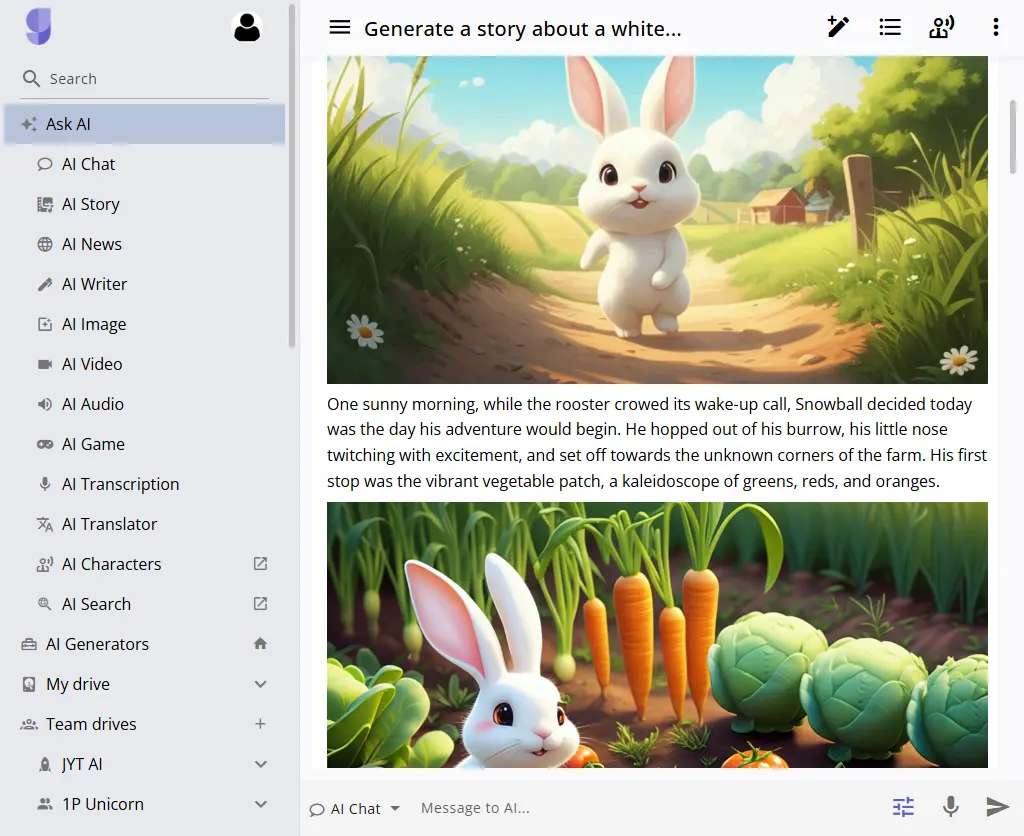Click the story paragraph about Snowball
The width and height of the screenshot is (1024, 836).
(657, 443)
